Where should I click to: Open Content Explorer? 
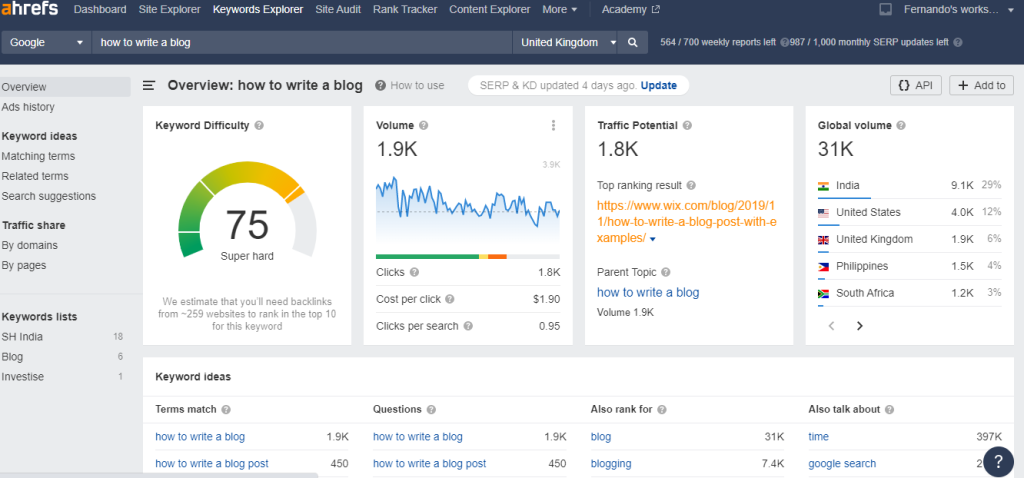coord(490,10)
